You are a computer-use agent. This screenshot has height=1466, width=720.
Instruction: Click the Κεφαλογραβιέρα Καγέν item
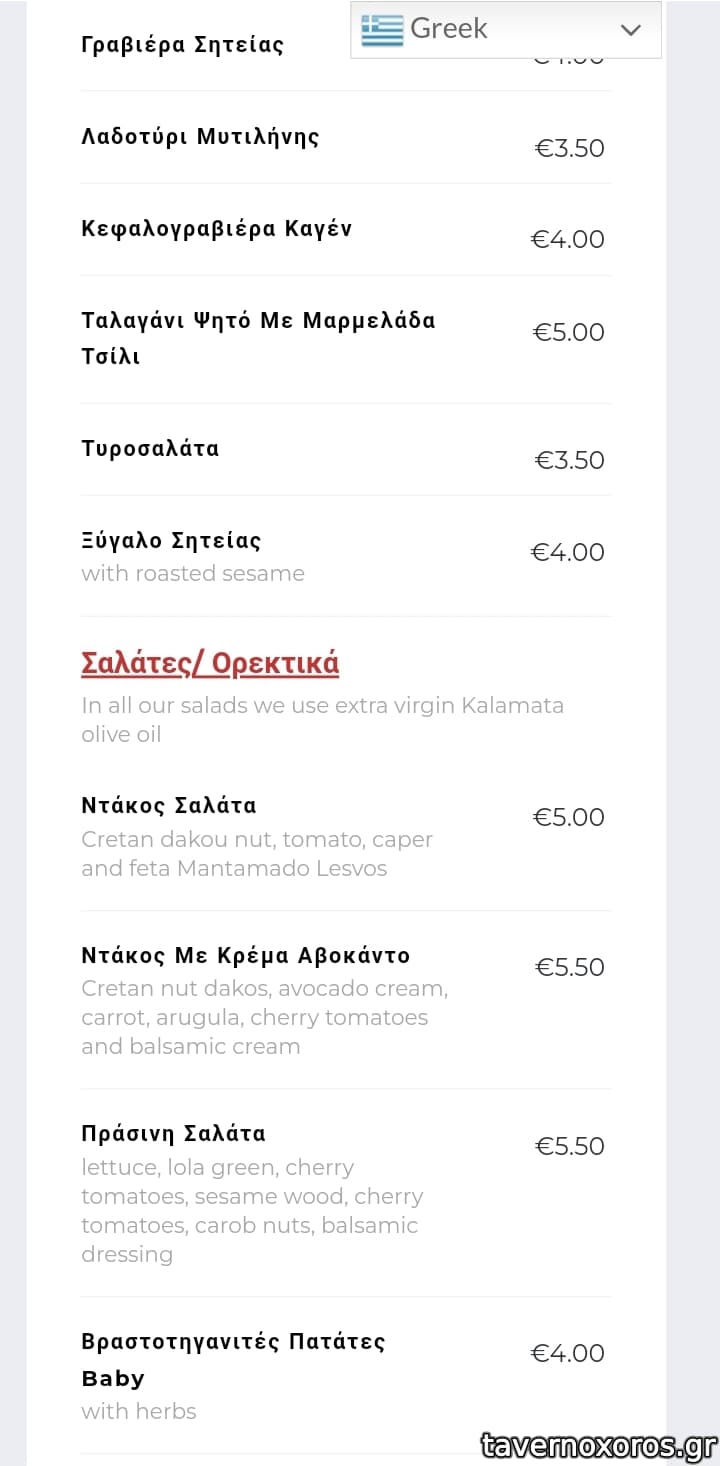[216, 229]
